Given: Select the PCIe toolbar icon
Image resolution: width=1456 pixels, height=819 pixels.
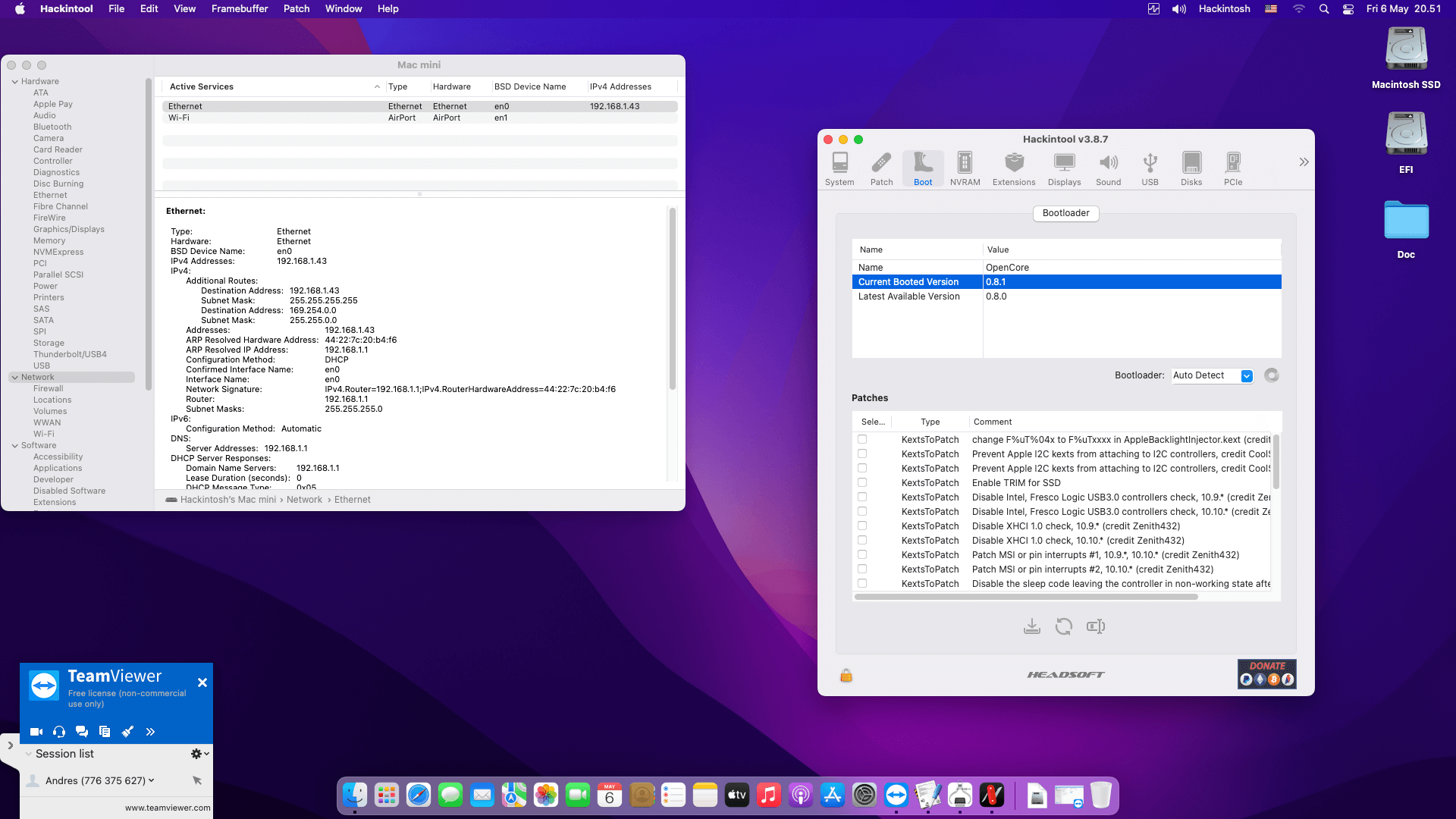Looking at the screenshot, I should 1233,167.
